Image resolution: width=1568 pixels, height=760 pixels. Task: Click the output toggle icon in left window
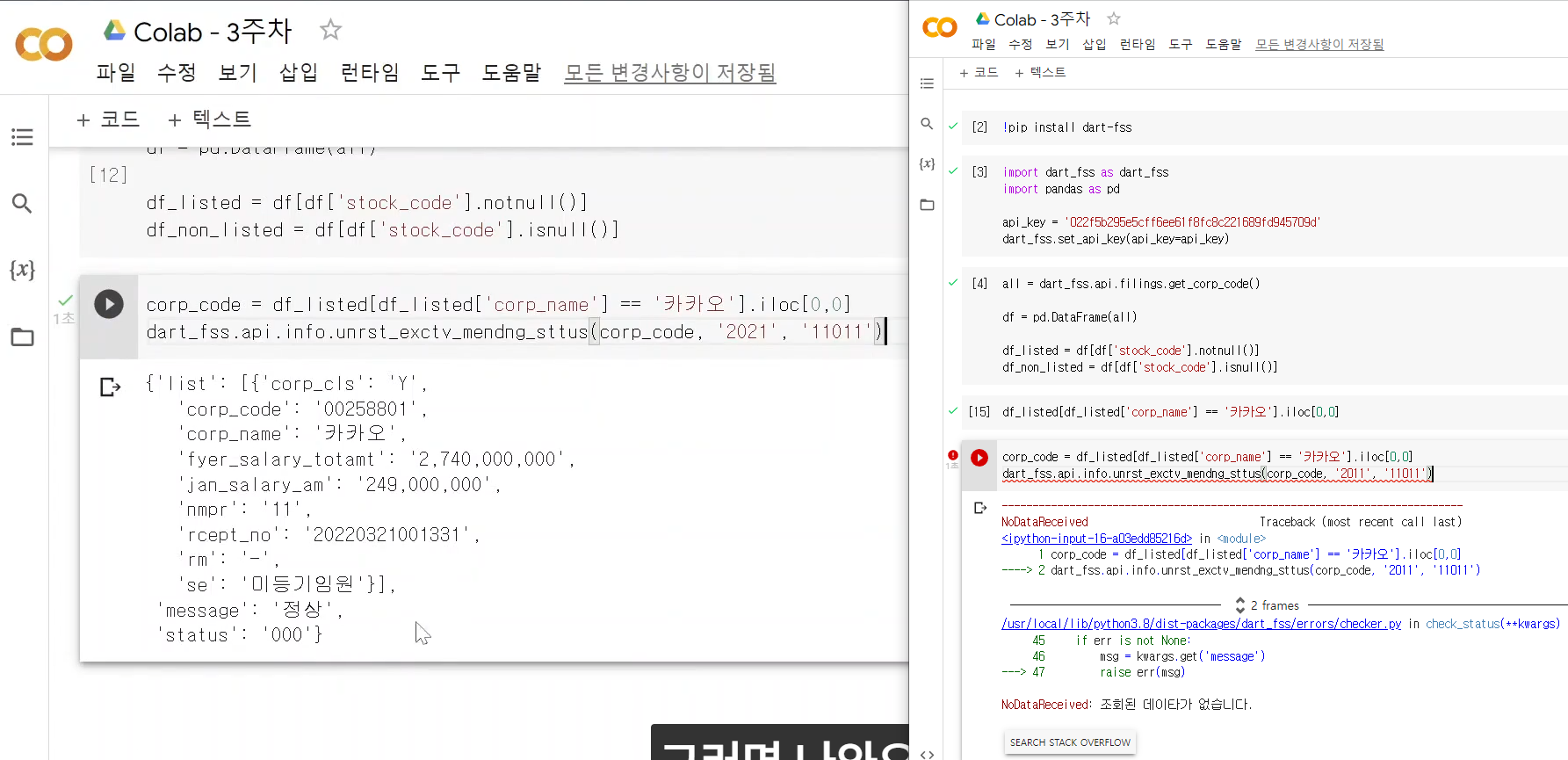[x=110, y=387]
